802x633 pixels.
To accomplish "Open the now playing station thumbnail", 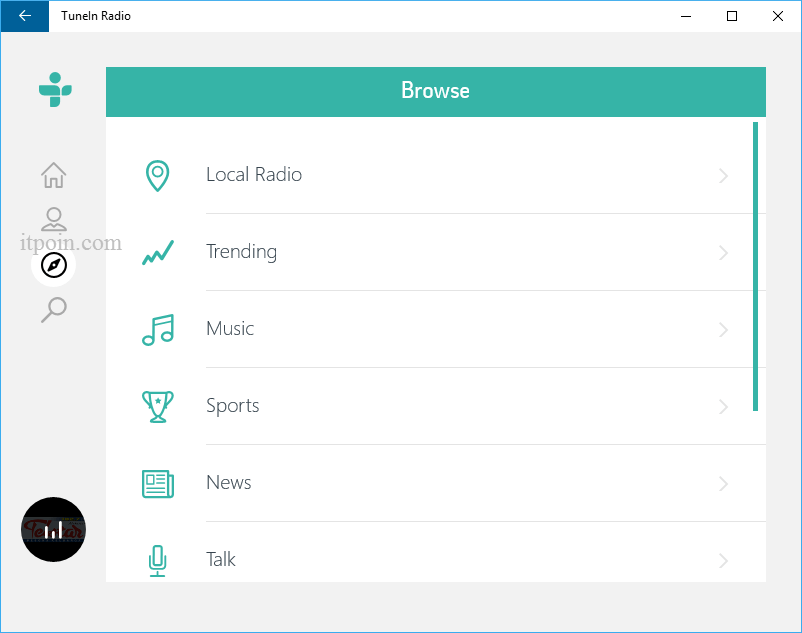I will pos(54,529).
